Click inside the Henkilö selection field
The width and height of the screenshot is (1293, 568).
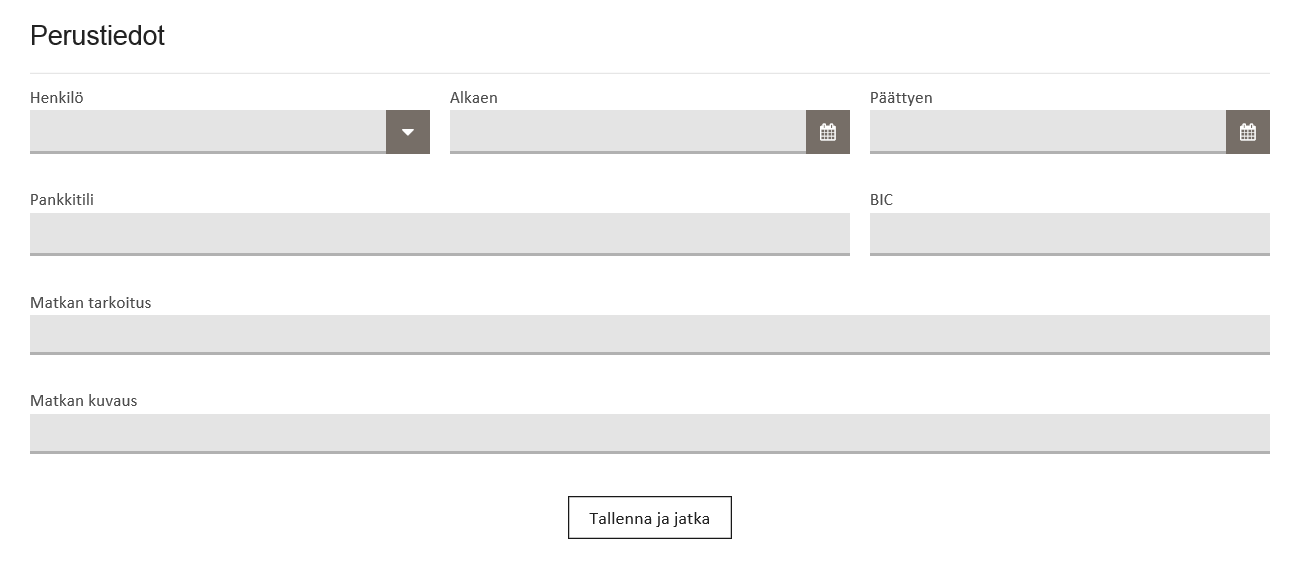208,132
